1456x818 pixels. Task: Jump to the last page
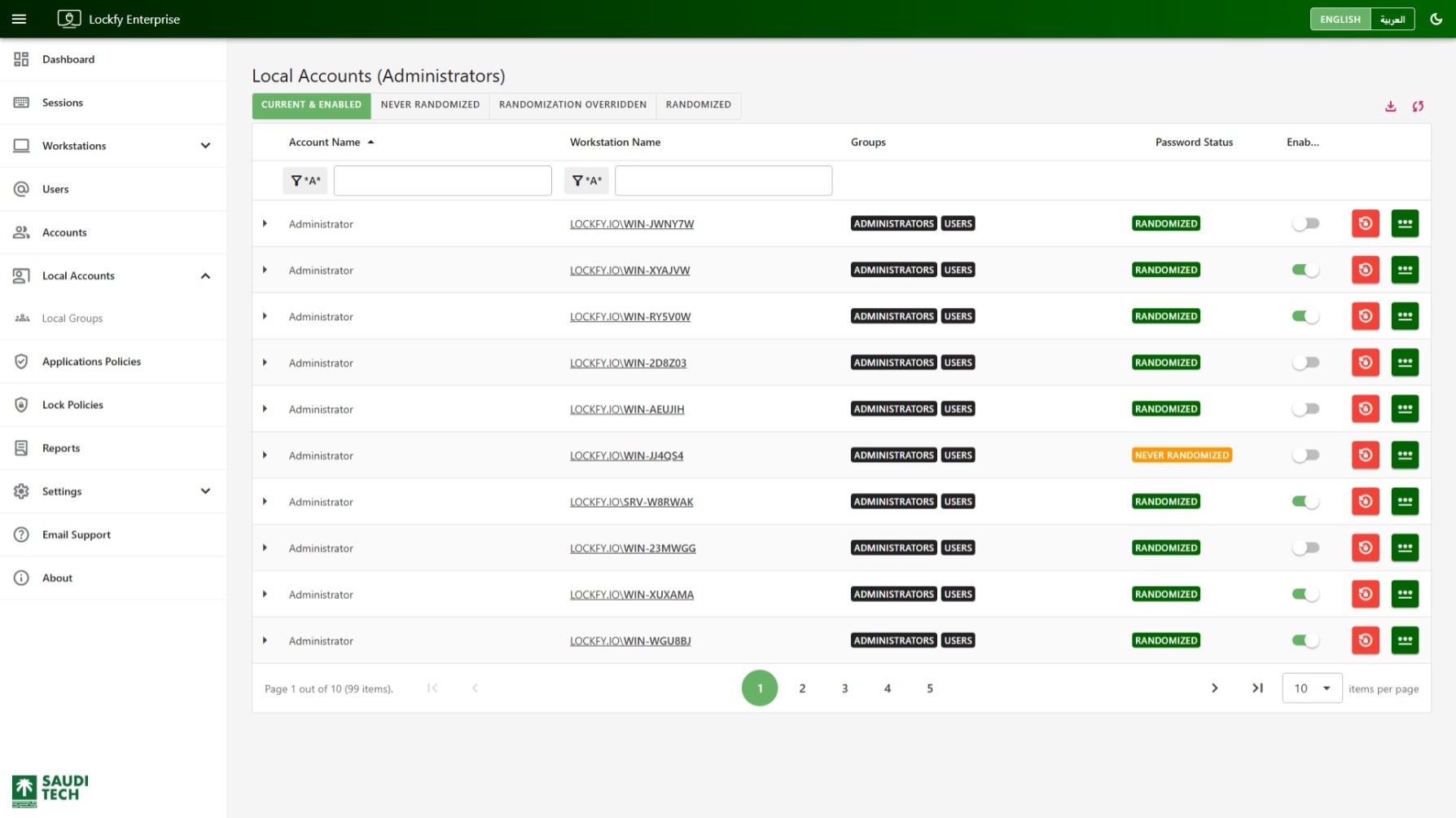tap(1257, 688)
